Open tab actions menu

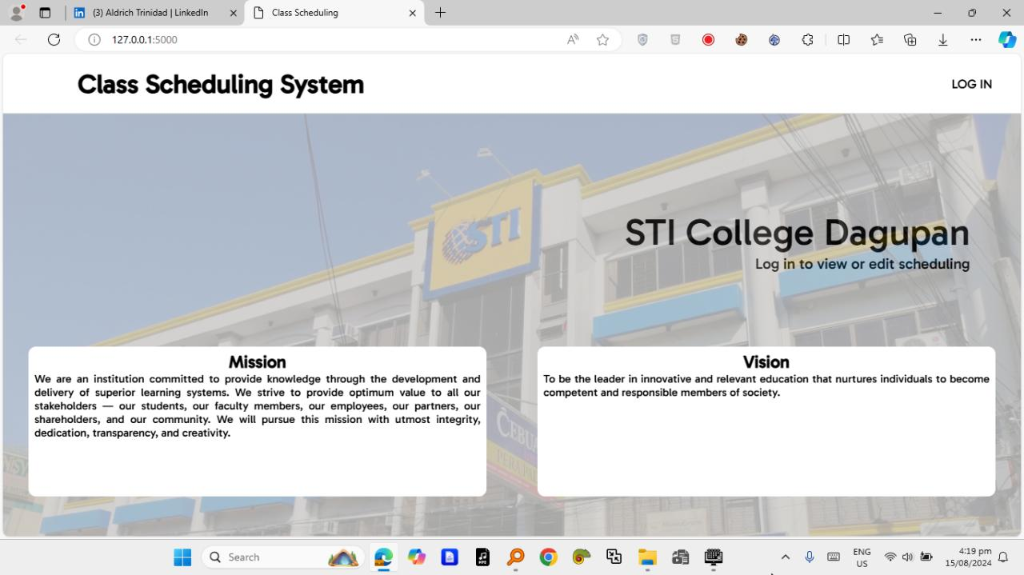[x=44, y=12]
